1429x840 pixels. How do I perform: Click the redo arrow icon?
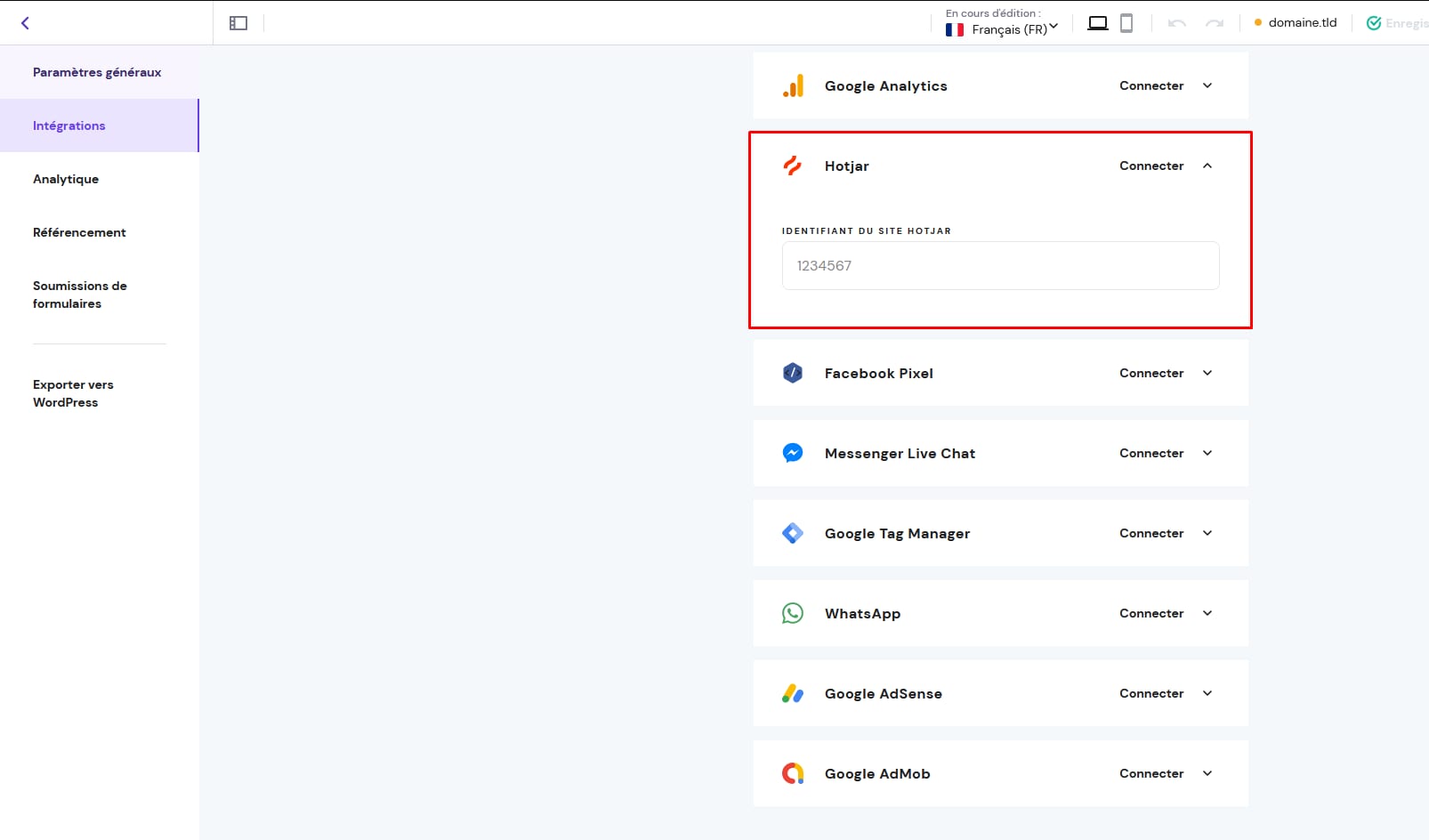coord(1214,23)
